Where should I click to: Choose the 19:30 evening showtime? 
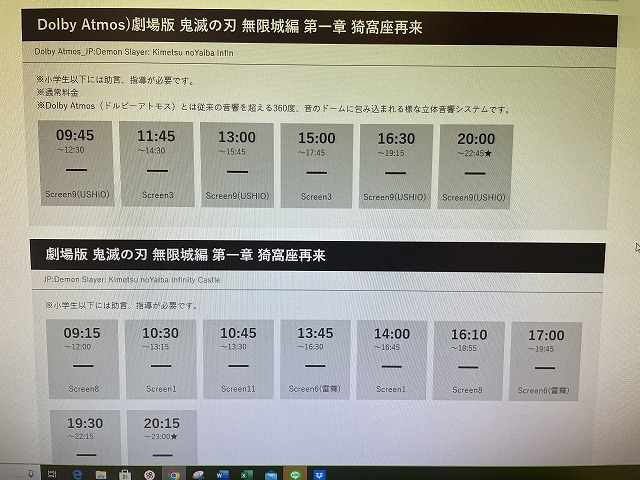(84, 438)
